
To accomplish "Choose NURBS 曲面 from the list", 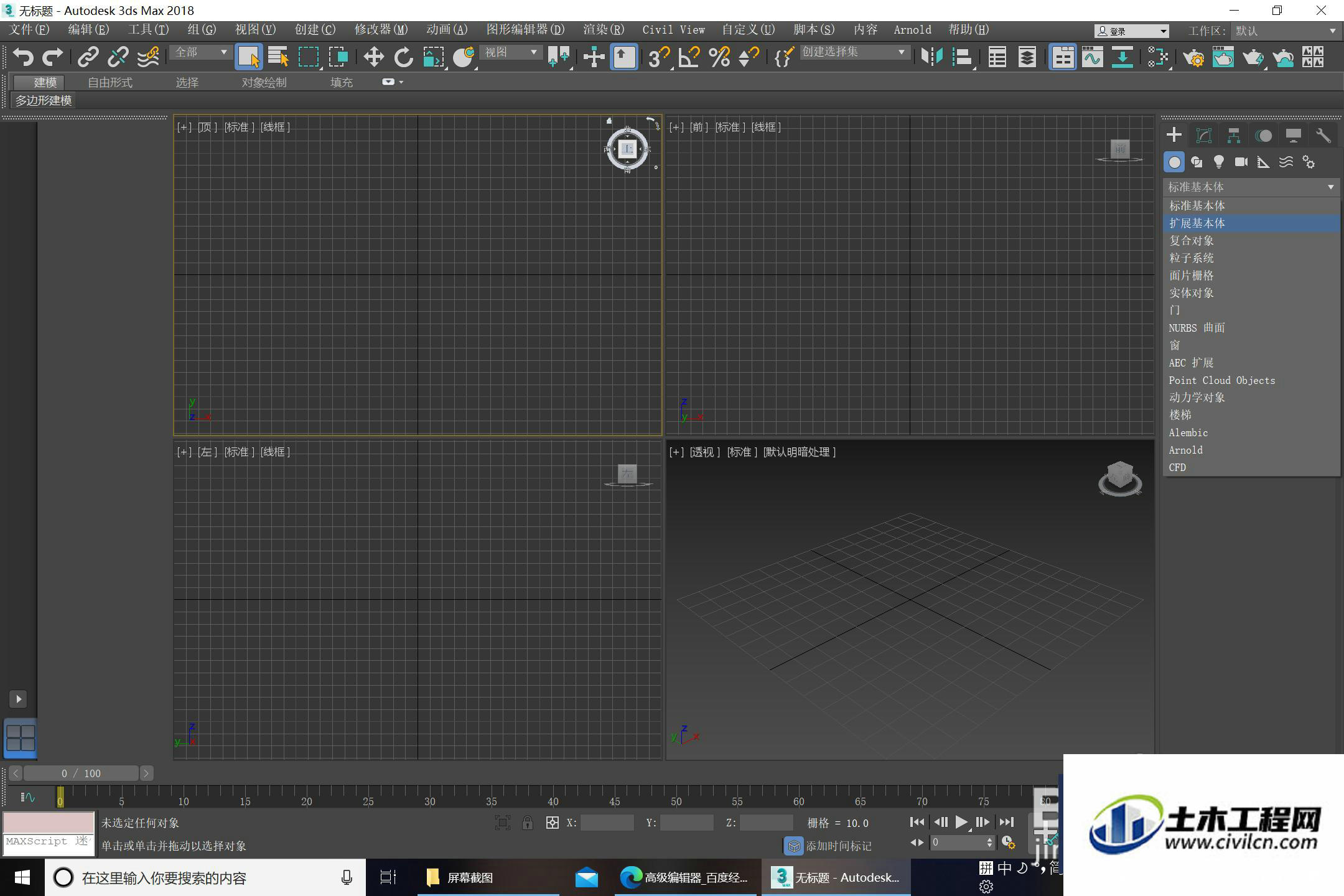I will pos(1251,327).
